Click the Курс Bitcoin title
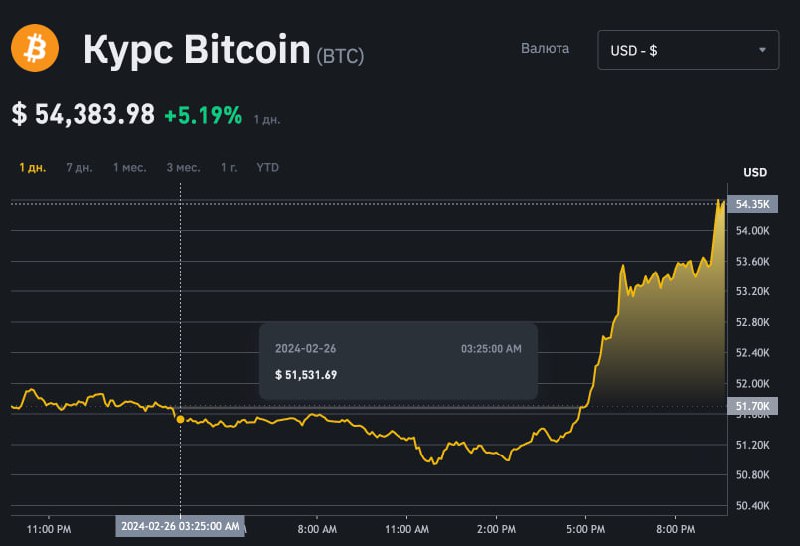 pyautogui.click(x=196, y=49)
